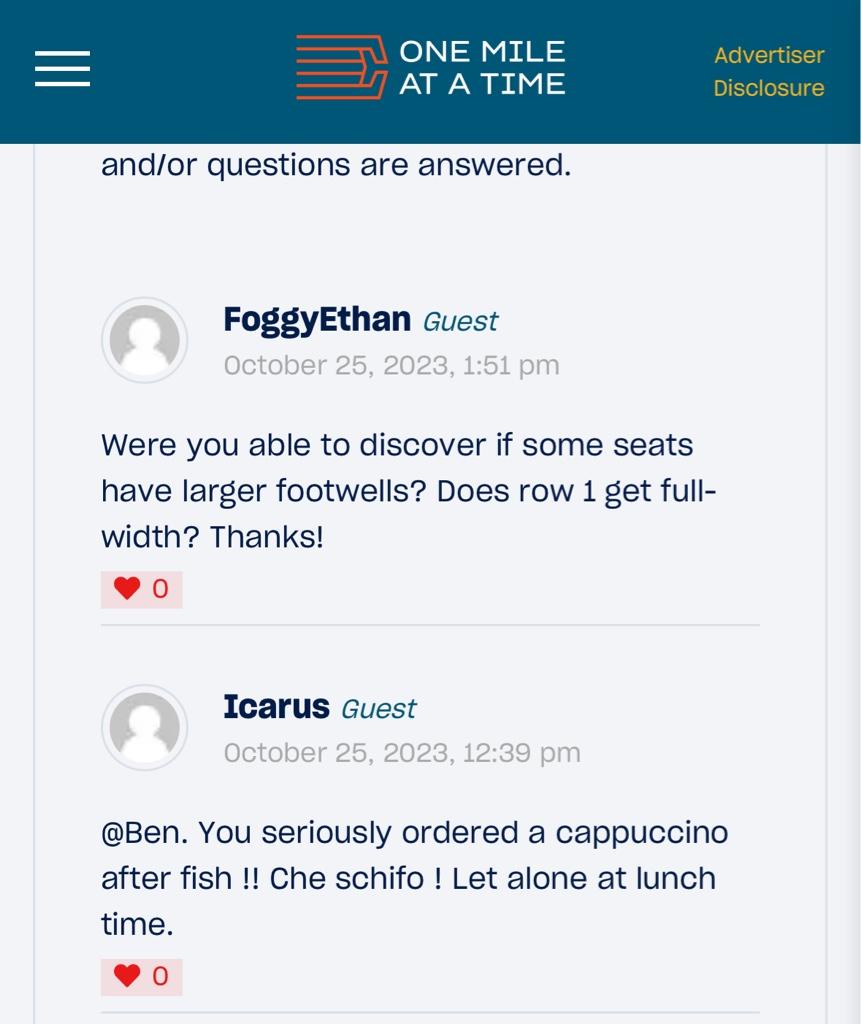Click FoggyEthan's avatar image

coord(144,340)
